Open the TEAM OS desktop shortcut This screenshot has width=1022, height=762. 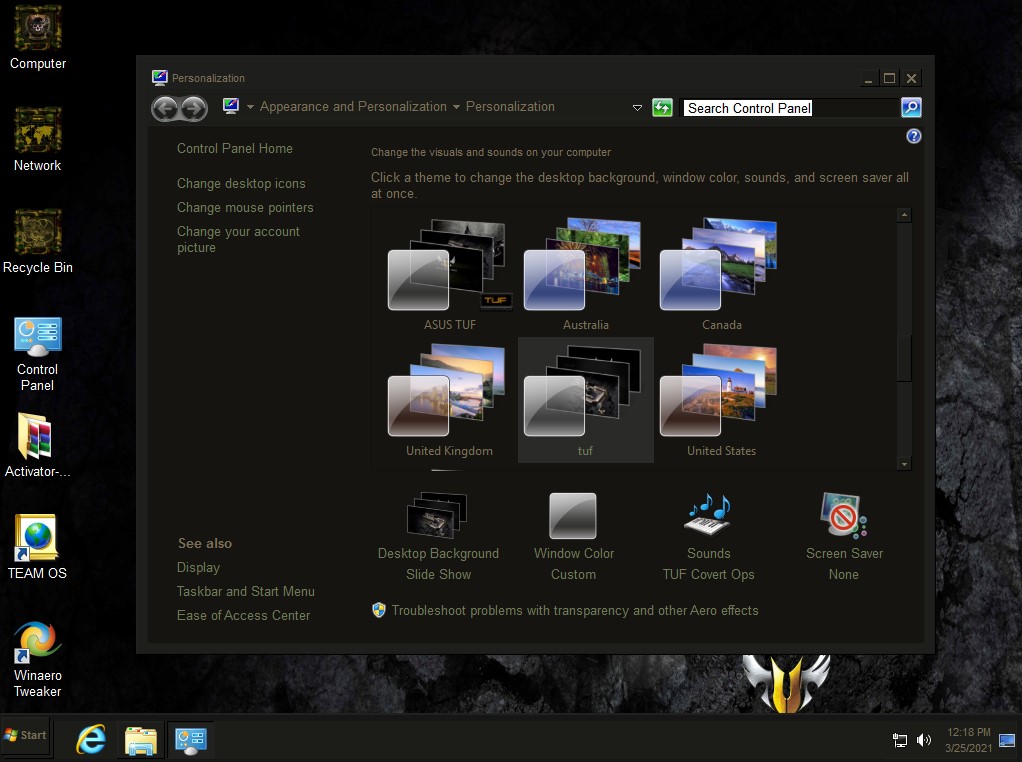click(x=37, y=547)
